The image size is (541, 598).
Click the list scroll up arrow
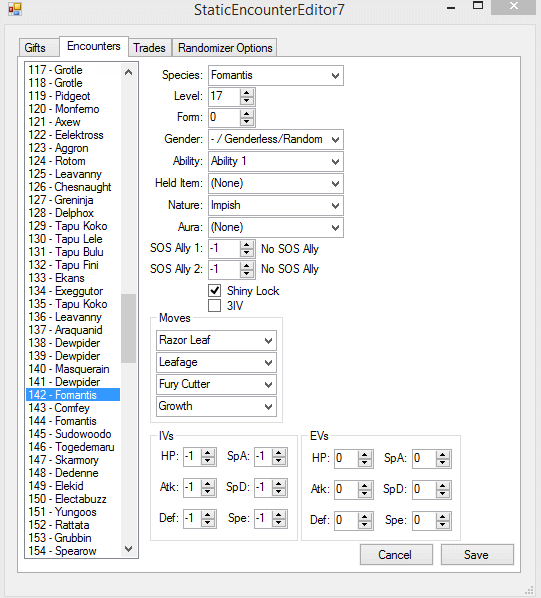pos(128,72)
